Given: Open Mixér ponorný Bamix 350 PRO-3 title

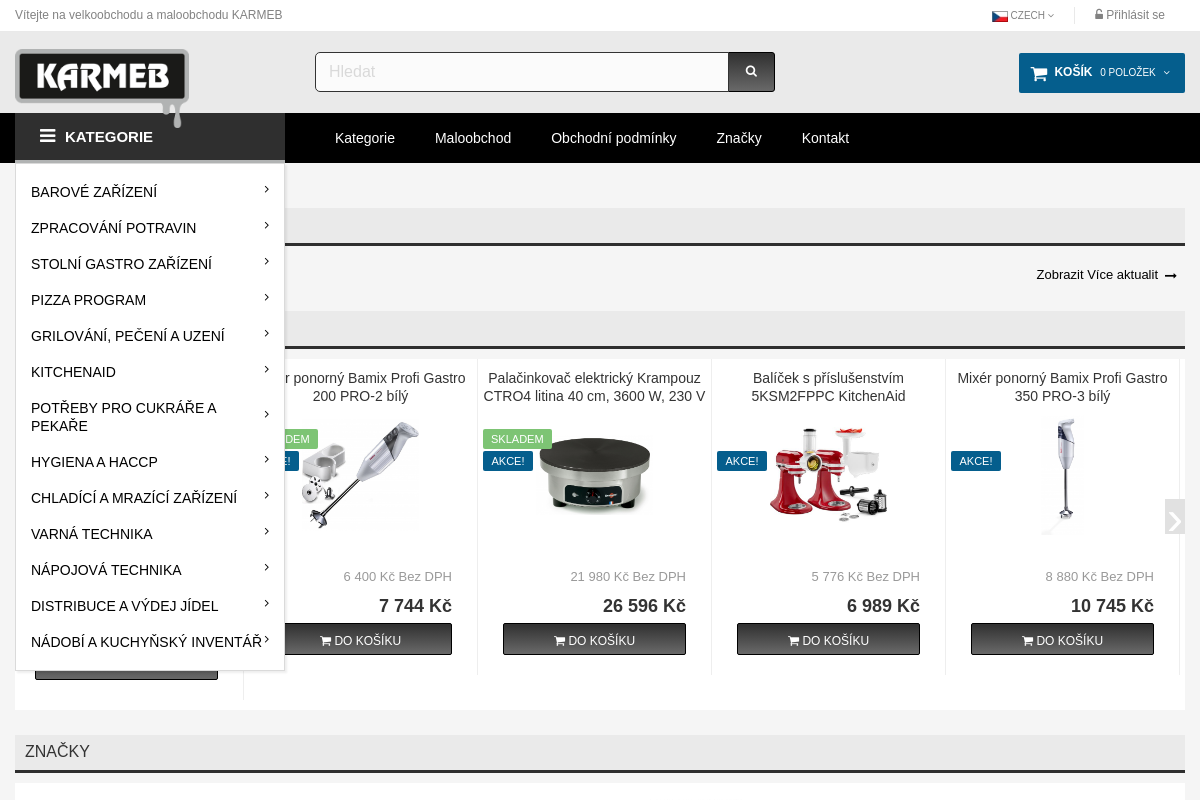Looking at the screenshot, I should click(x=1062, y=387).
